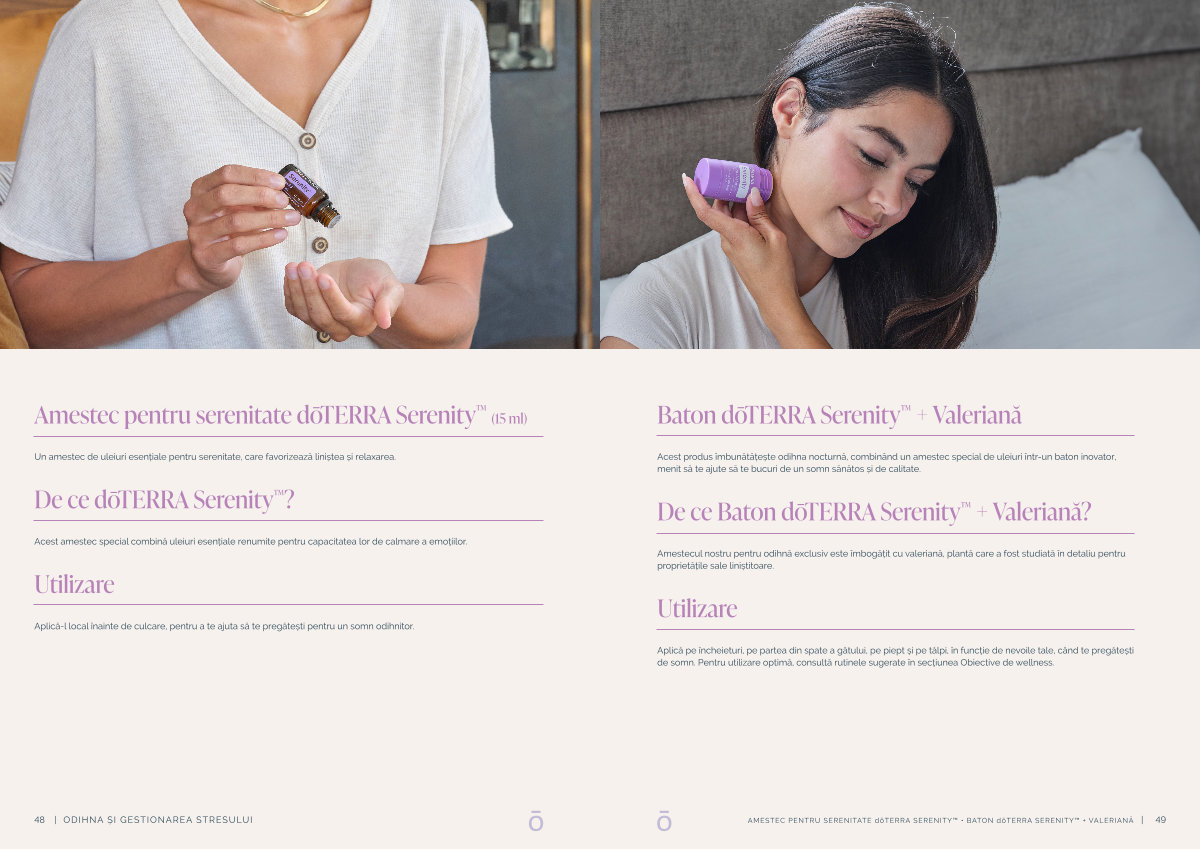
Task: Click the Utilizare heading on left page
Action: pos(74,584)
